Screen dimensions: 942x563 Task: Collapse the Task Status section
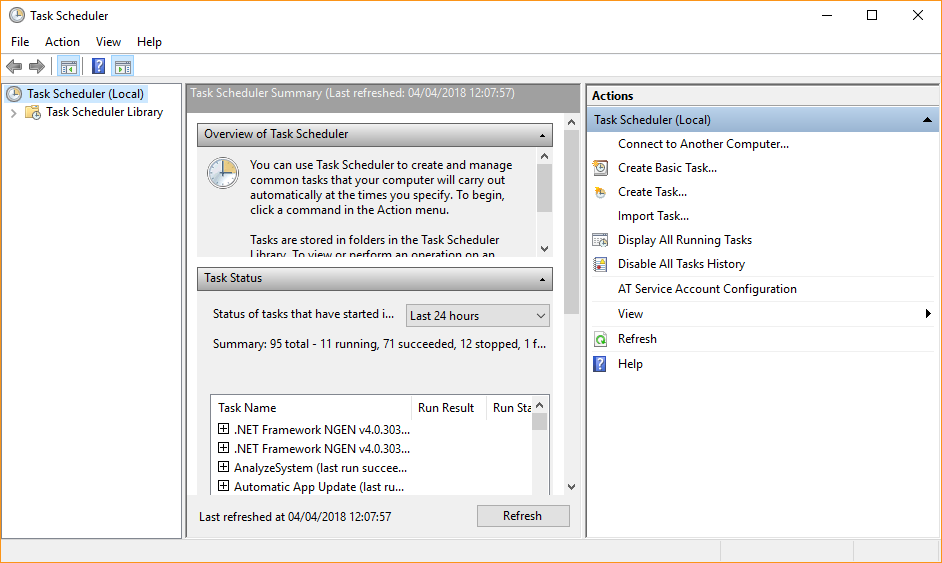tap(542, 279)
